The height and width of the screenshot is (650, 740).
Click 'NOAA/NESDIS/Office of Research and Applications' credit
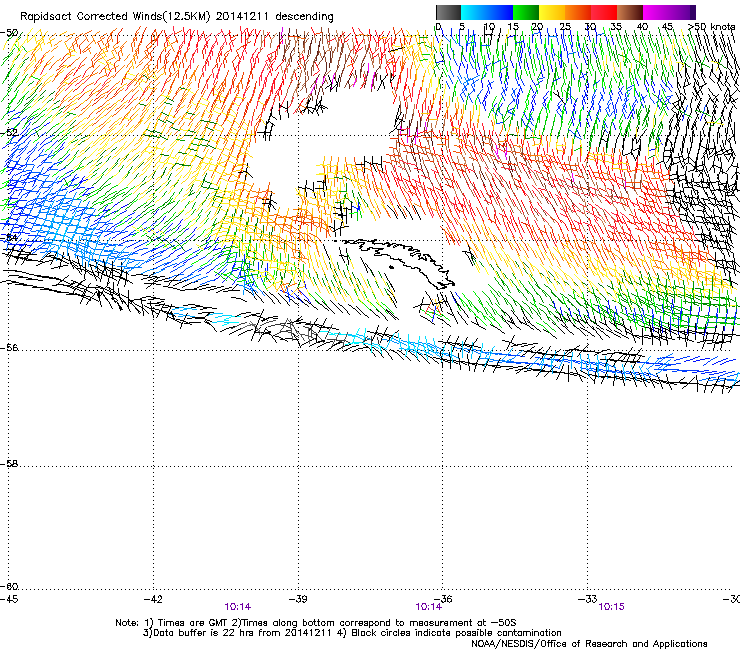click(x=589, y=643)
